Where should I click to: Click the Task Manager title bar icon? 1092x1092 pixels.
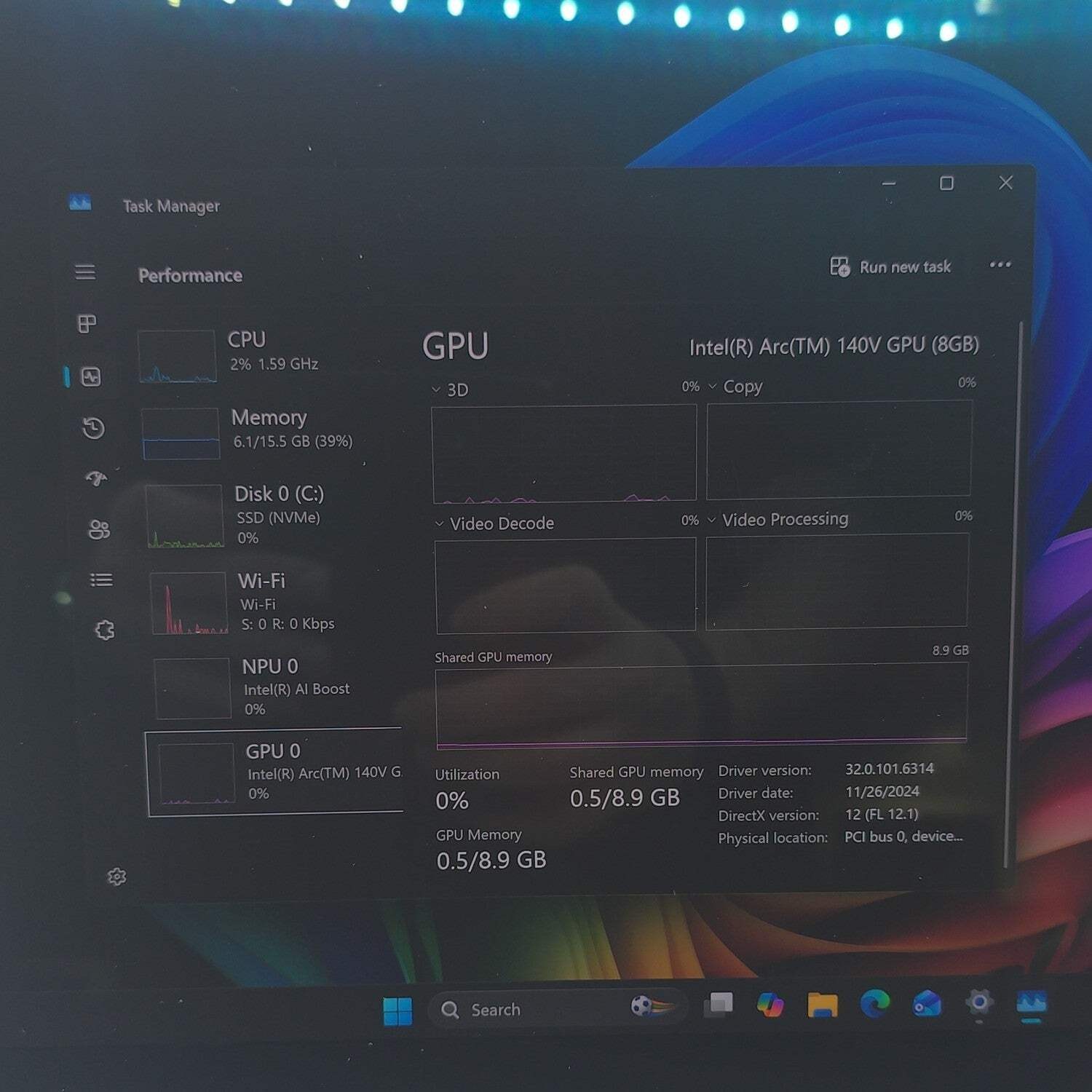pyautogui.click(x=80, y=202)
